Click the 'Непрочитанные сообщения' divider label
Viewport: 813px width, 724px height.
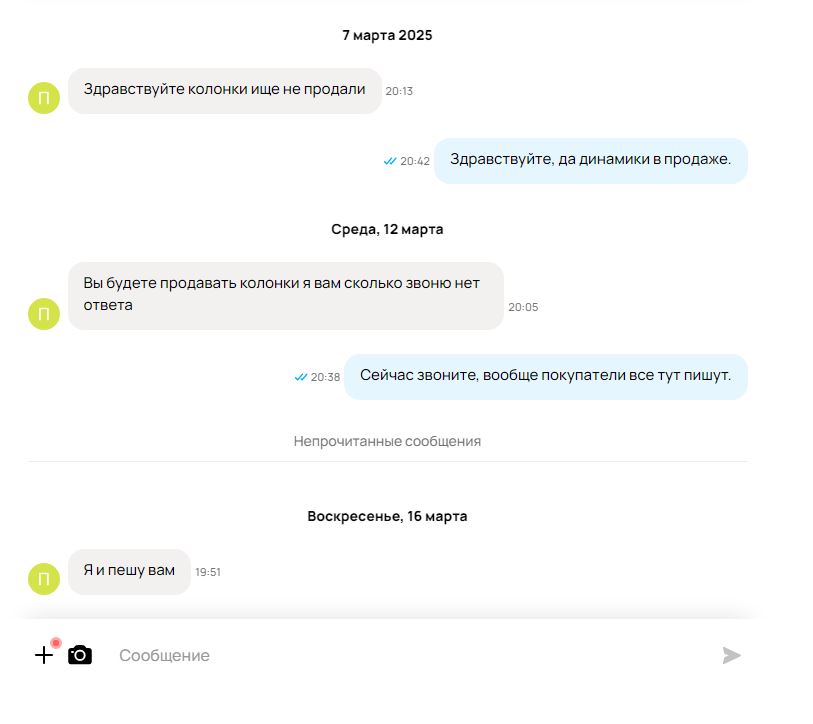(387, 441)
